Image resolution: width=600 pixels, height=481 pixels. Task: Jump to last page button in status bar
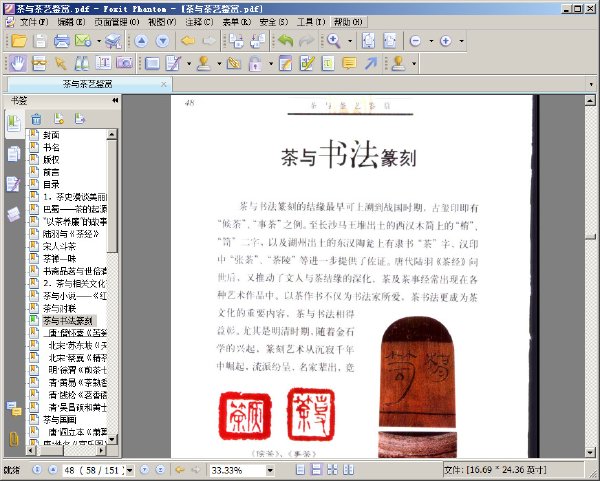click(161, 470)
